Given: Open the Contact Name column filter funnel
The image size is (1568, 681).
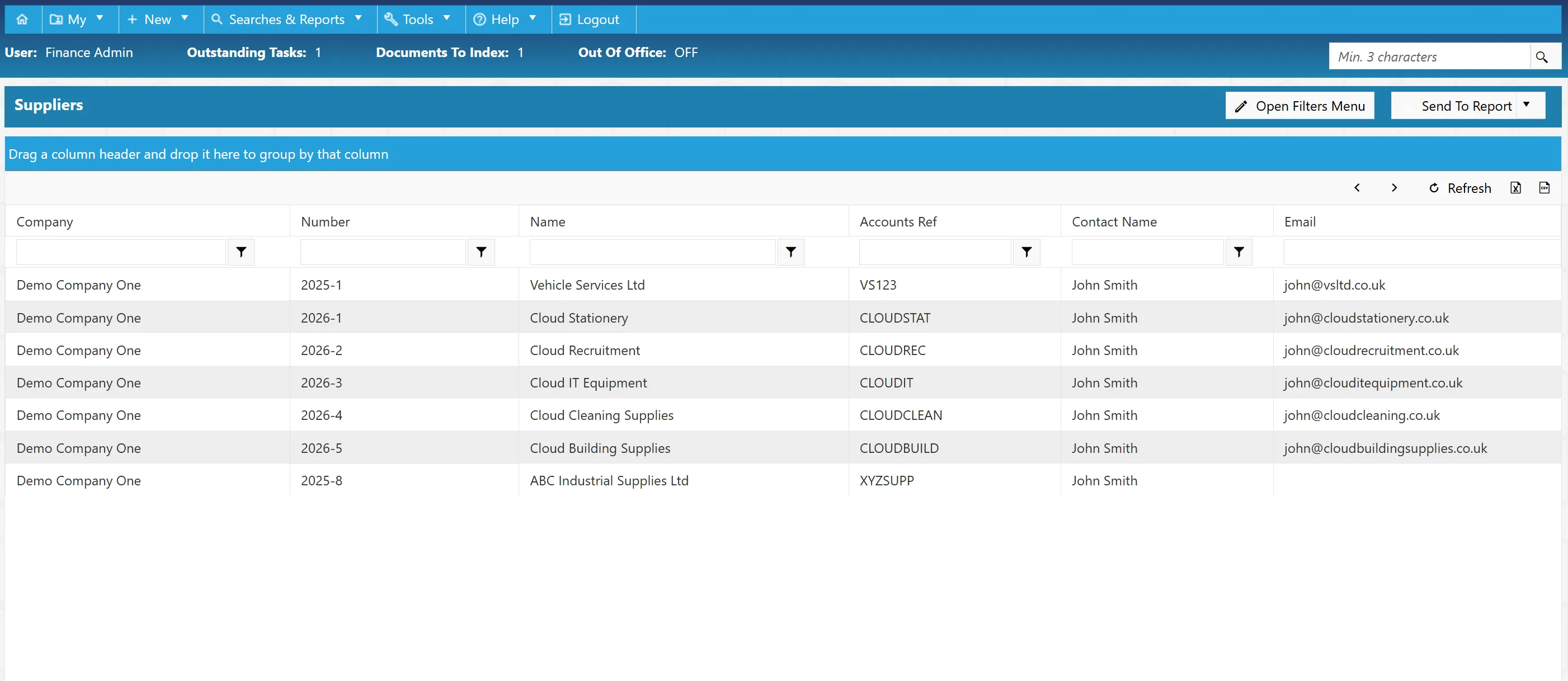Looking at the screenshot, I should tap(1239, 252).
